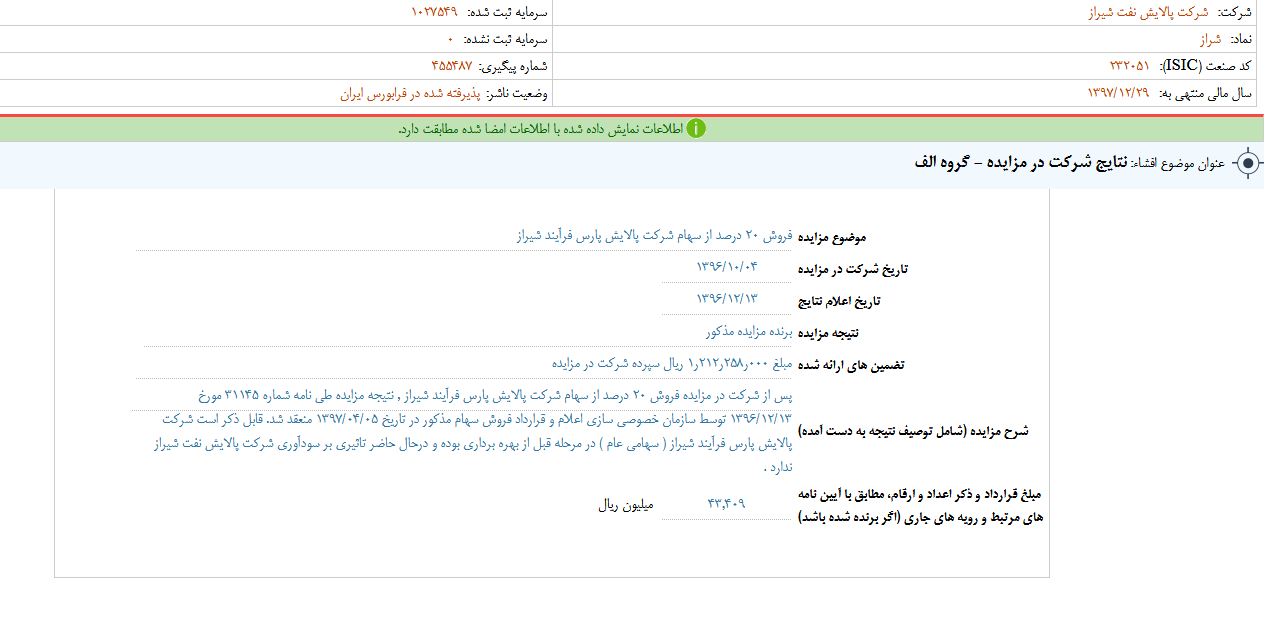Click the 'شرح مزایده' description label
This screenshot has height=638, width=1265.
tap(914, 431)
